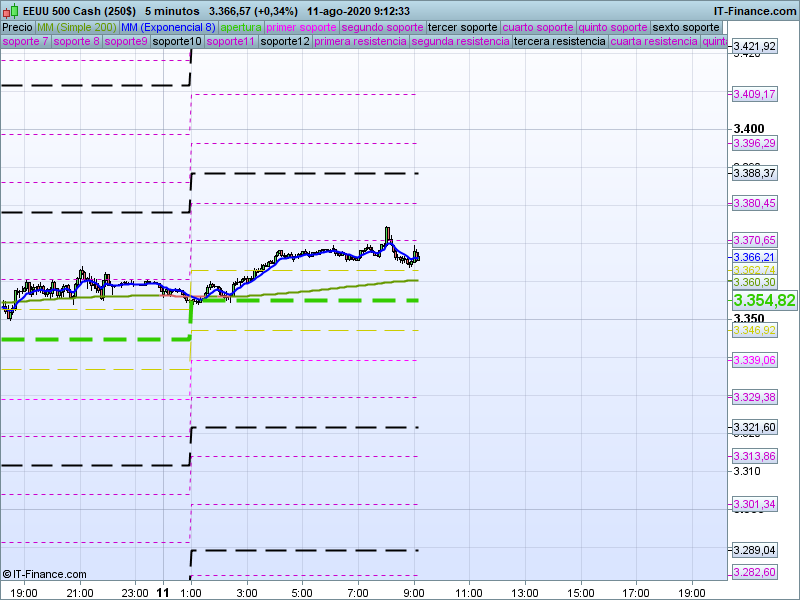Click the cuarta resistencia label

[x=653, y=42]
